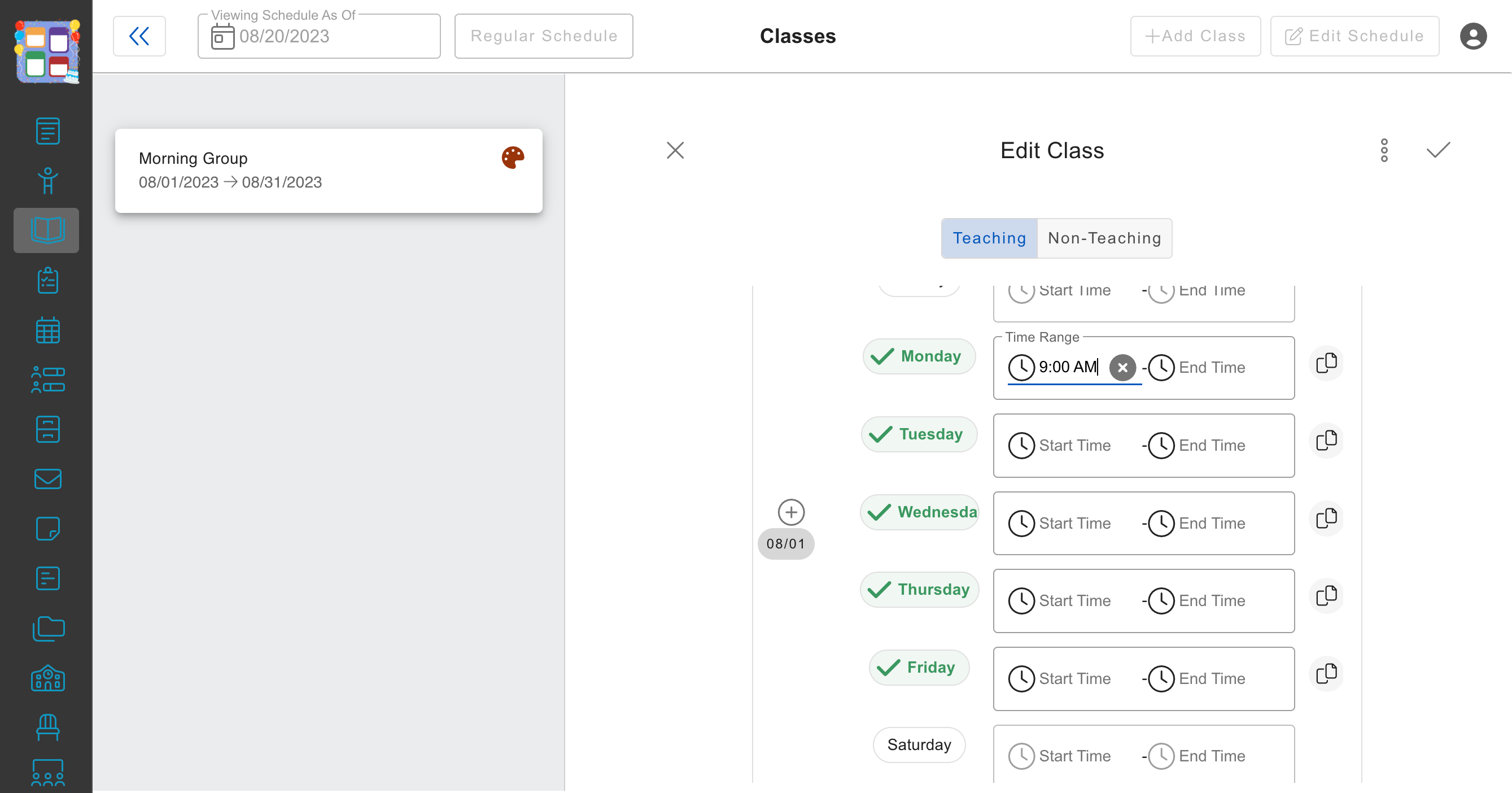
Task: Toggle the Tuesday day chip
Action: (x=919, y=434)
